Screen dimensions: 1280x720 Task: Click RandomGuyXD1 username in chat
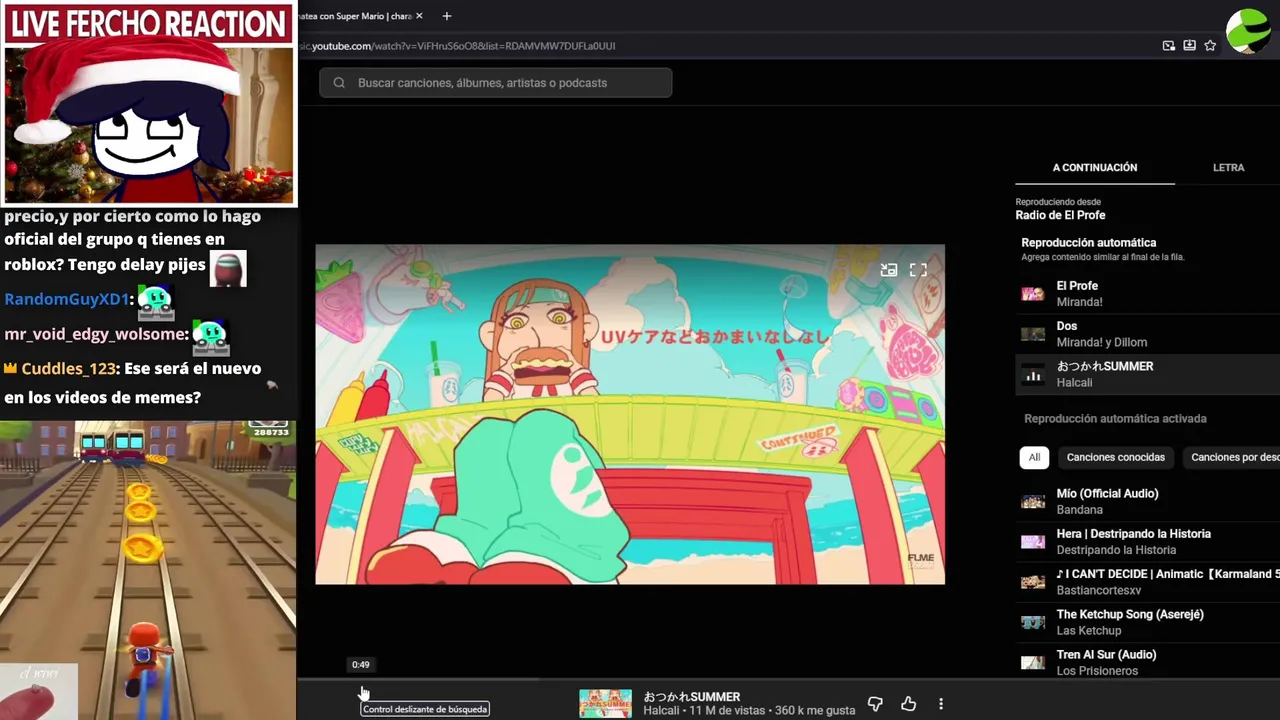pyautogui.click(x=66, y=299)
